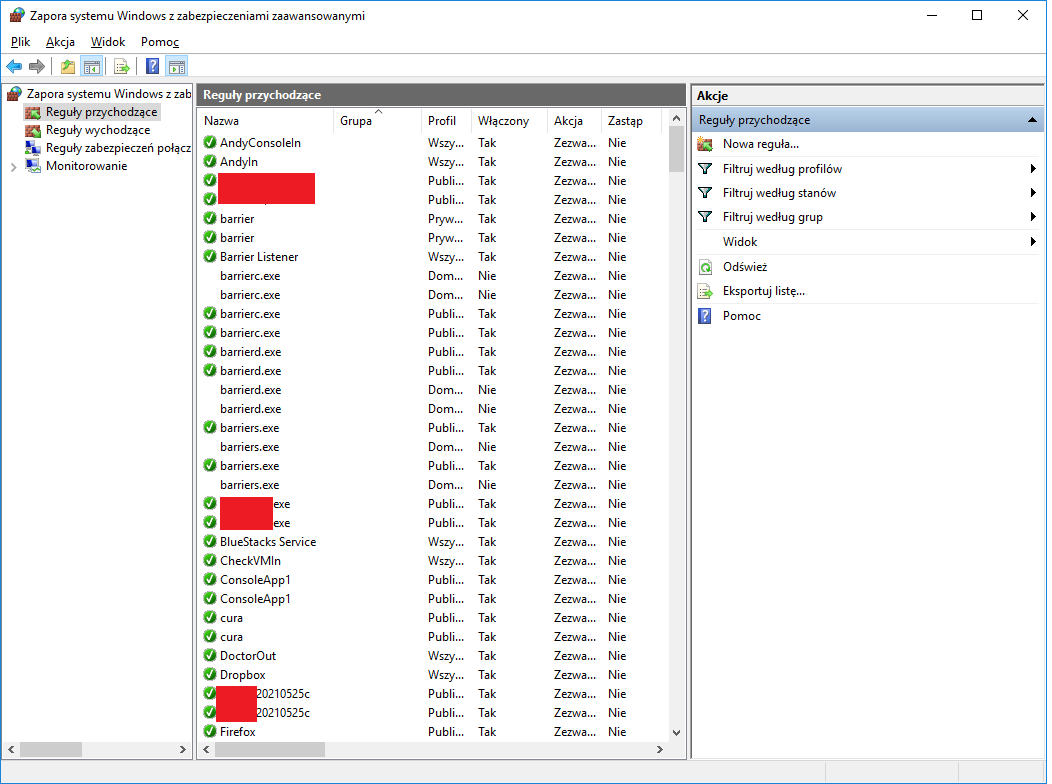Select the DoctorOut rule name
Image resolution: width=1052 pixels, height=784 pixels.
(x=248, y=656)
